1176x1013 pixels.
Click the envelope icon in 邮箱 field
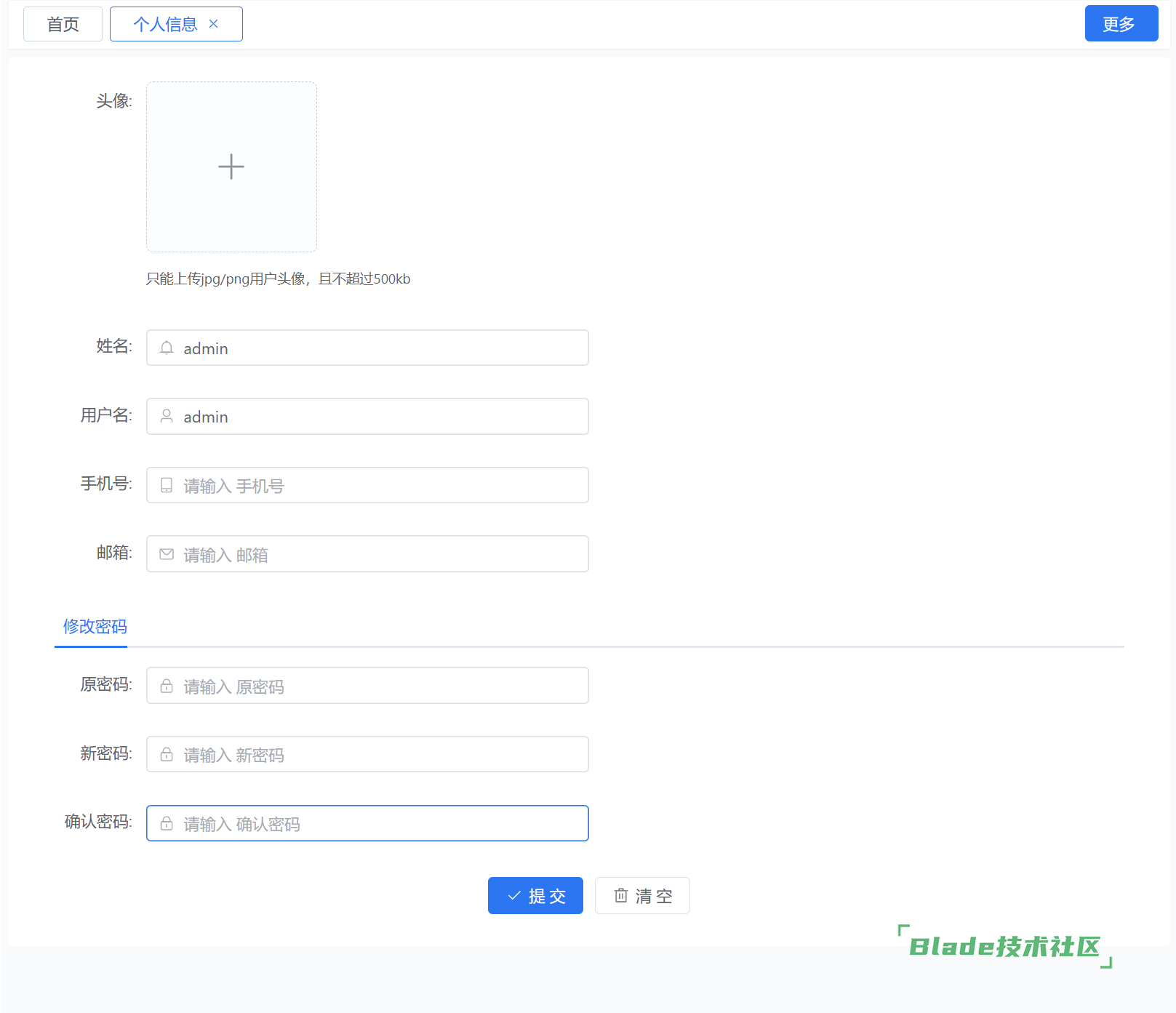coord(167,555)
